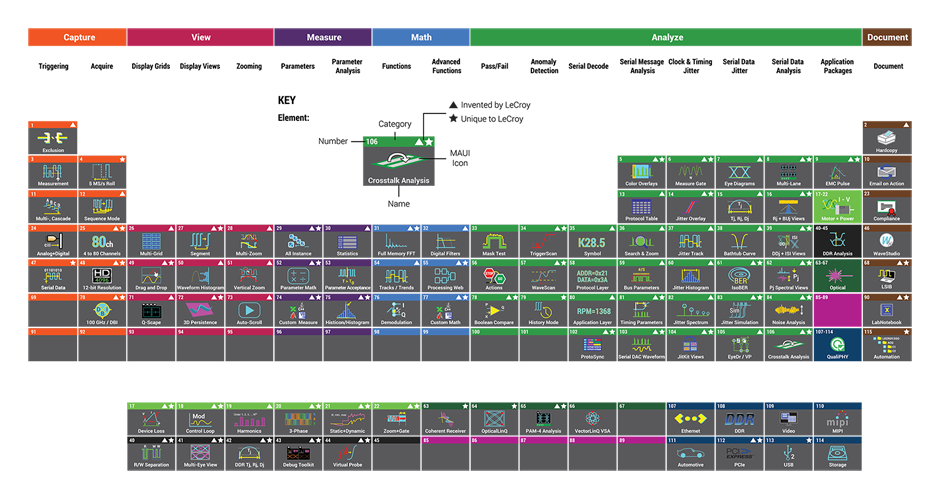Open the PCIe Express element
This screenshot has height=499, width=940.
(739, 453)
